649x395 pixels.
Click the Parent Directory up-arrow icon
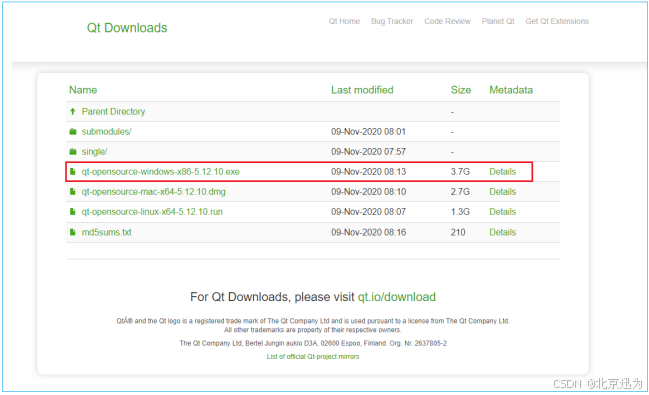(73, 111)
